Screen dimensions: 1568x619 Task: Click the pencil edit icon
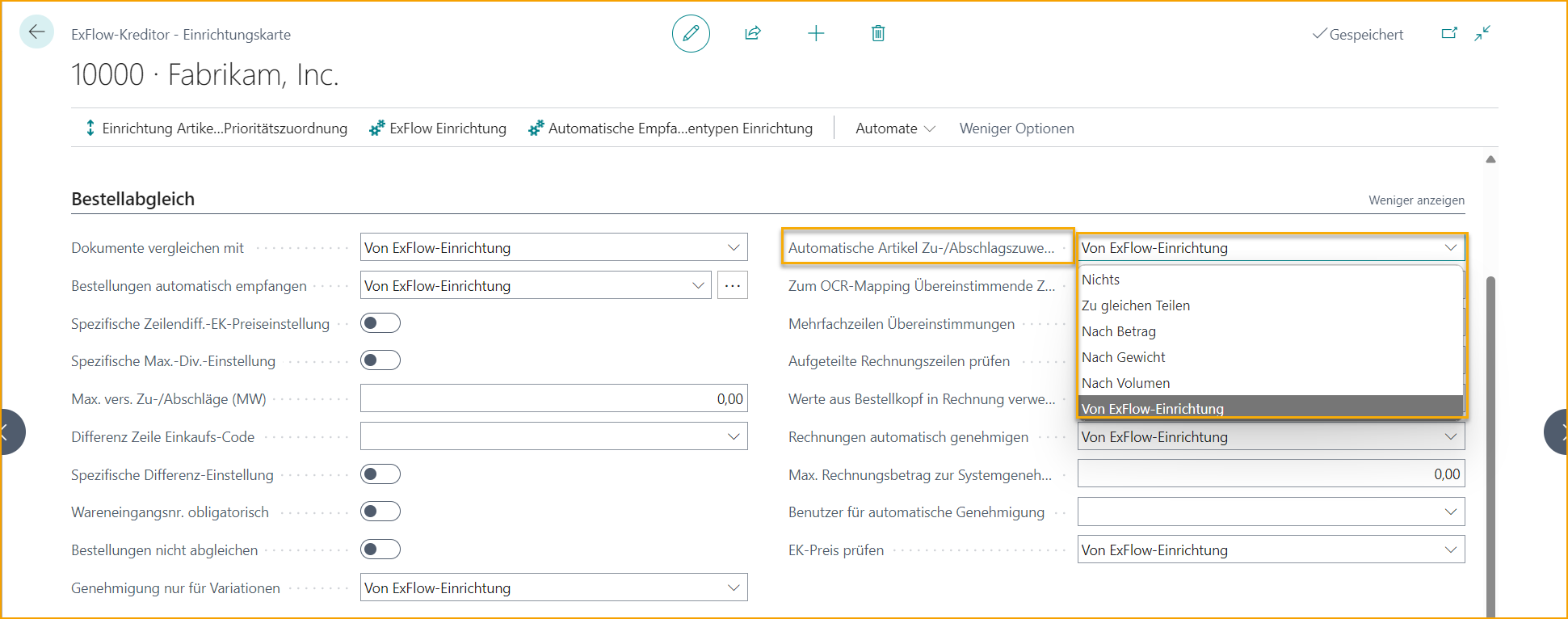691,33
